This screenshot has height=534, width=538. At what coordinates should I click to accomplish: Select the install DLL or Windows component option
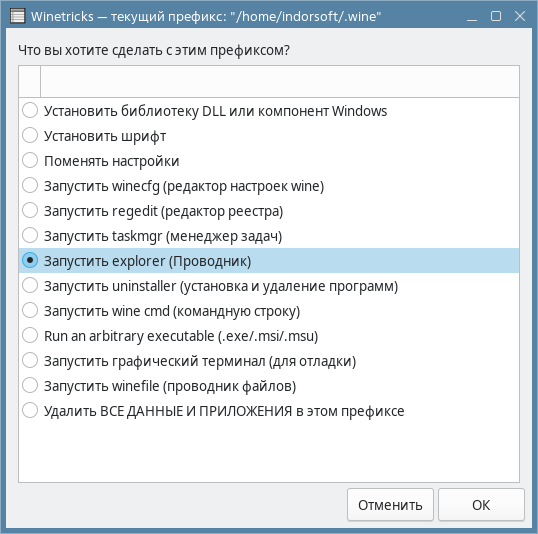(x=269, y=111)
